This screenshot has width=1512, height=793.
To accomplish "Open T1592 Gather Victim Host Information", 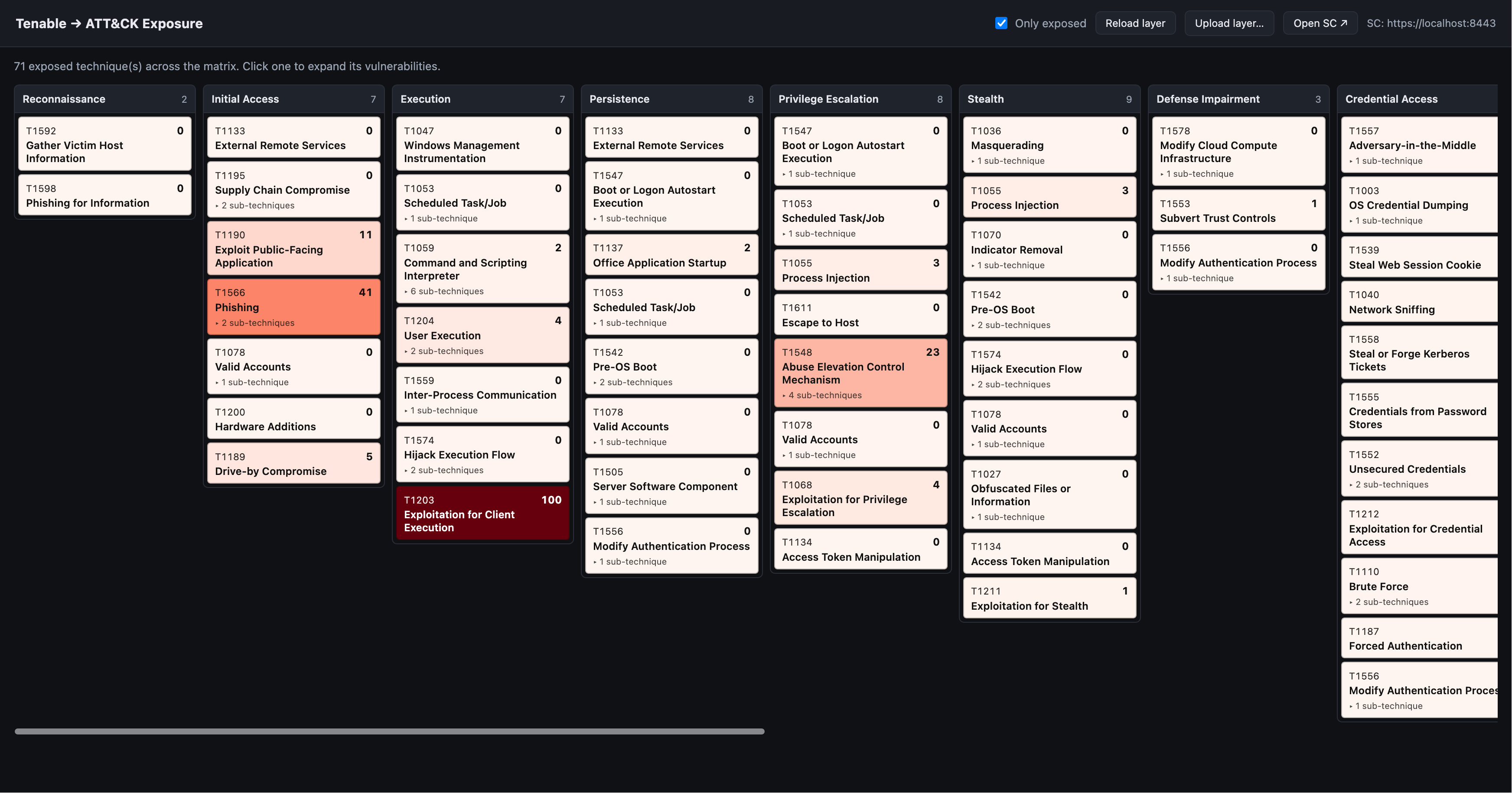I will (x=104, y=144).
